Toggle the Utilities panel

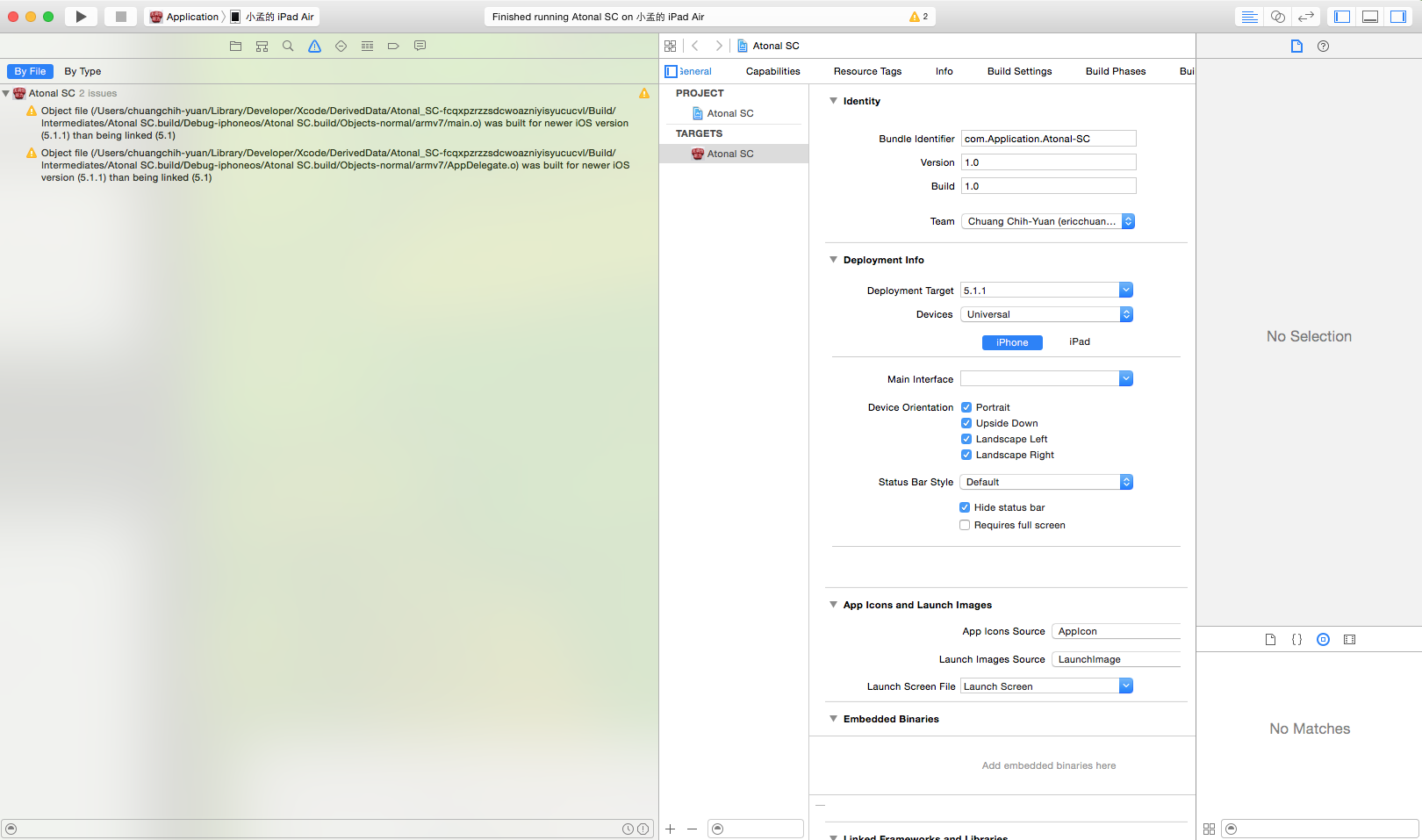[1398, 17]
